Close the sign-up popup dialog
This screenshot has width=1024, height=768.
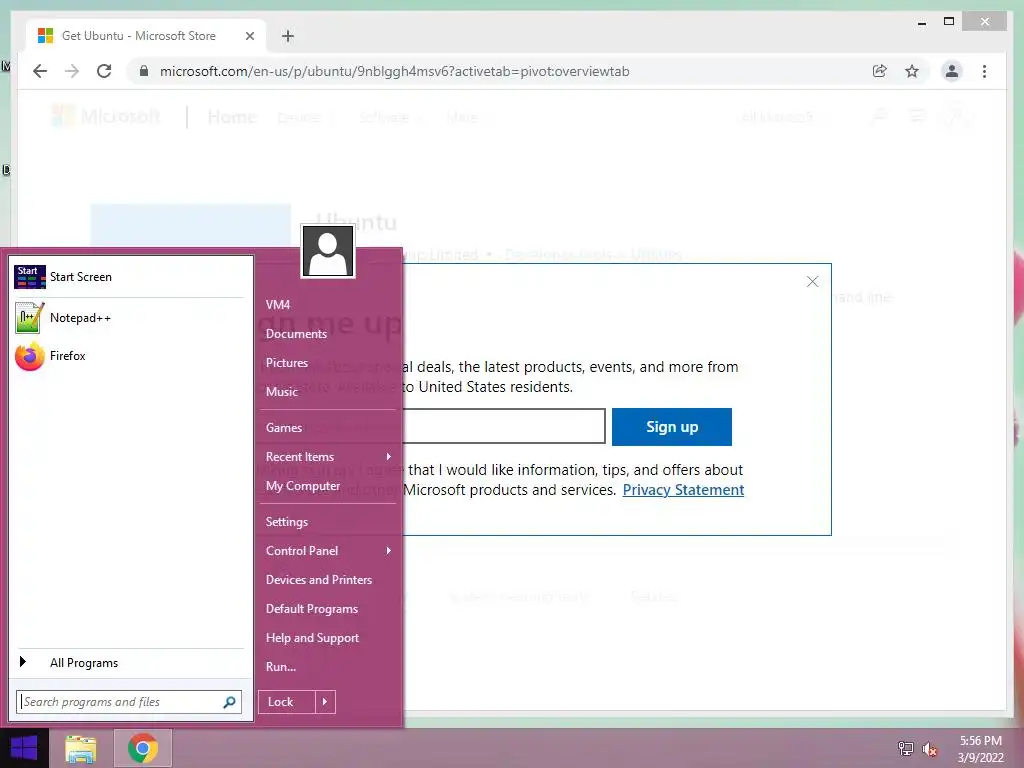pyautogui.click(x=812, y=281)
